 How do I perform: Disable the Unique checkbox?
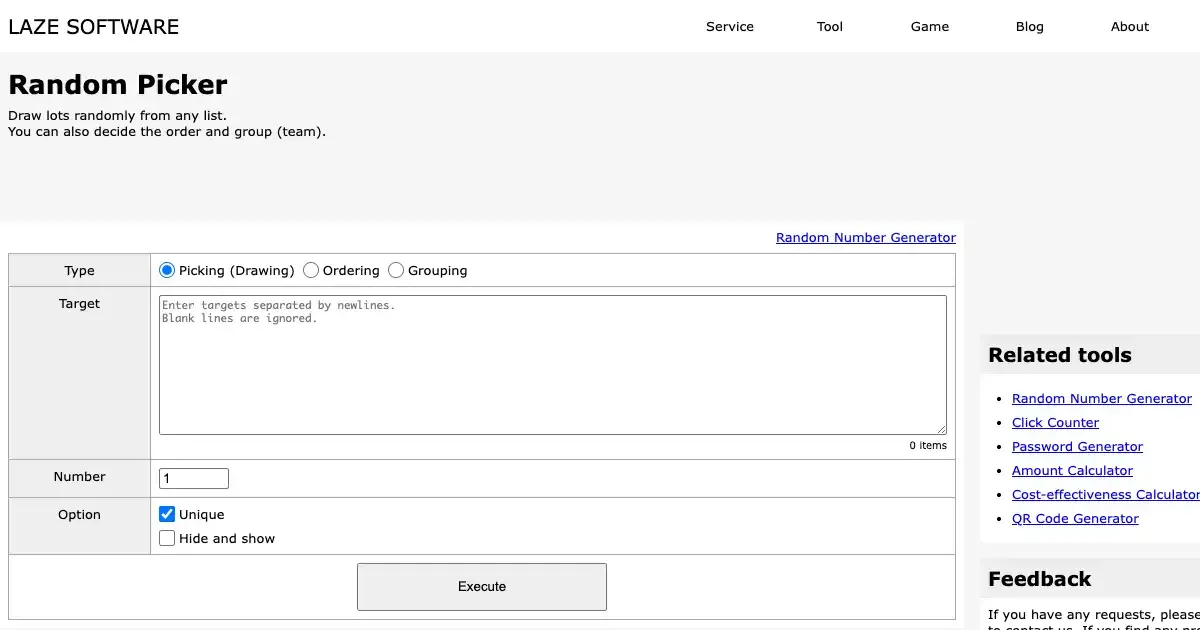(167, 514)
